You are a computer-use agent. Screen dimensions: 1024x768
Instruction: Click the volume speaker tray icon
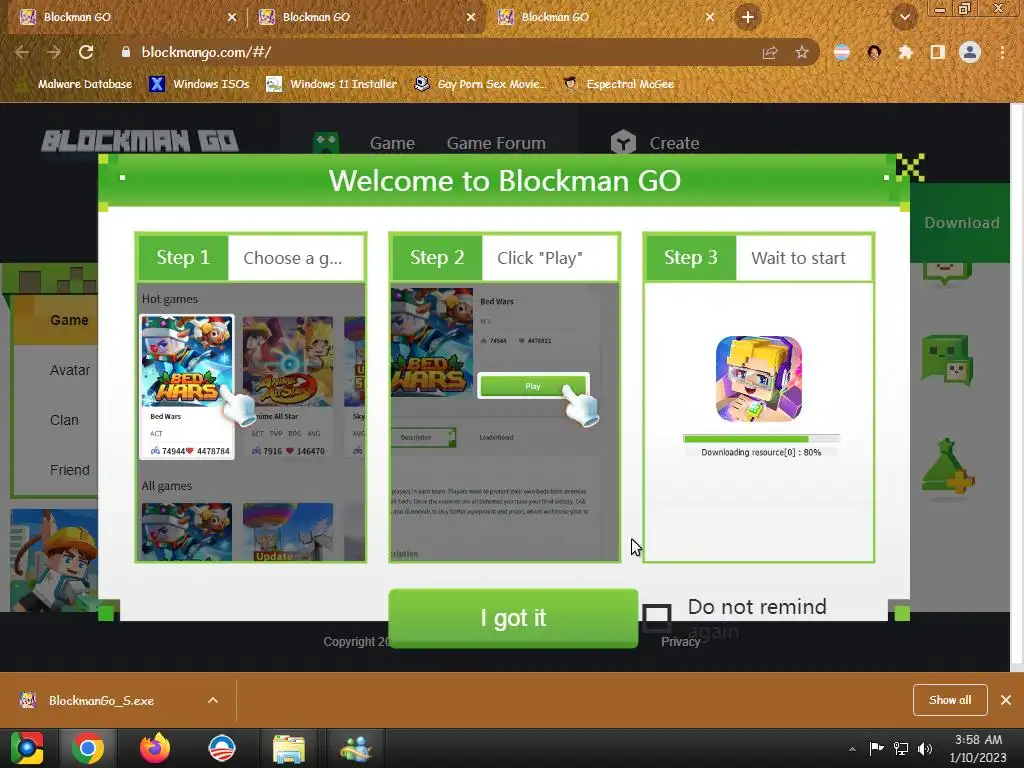(x=925, y=749)
